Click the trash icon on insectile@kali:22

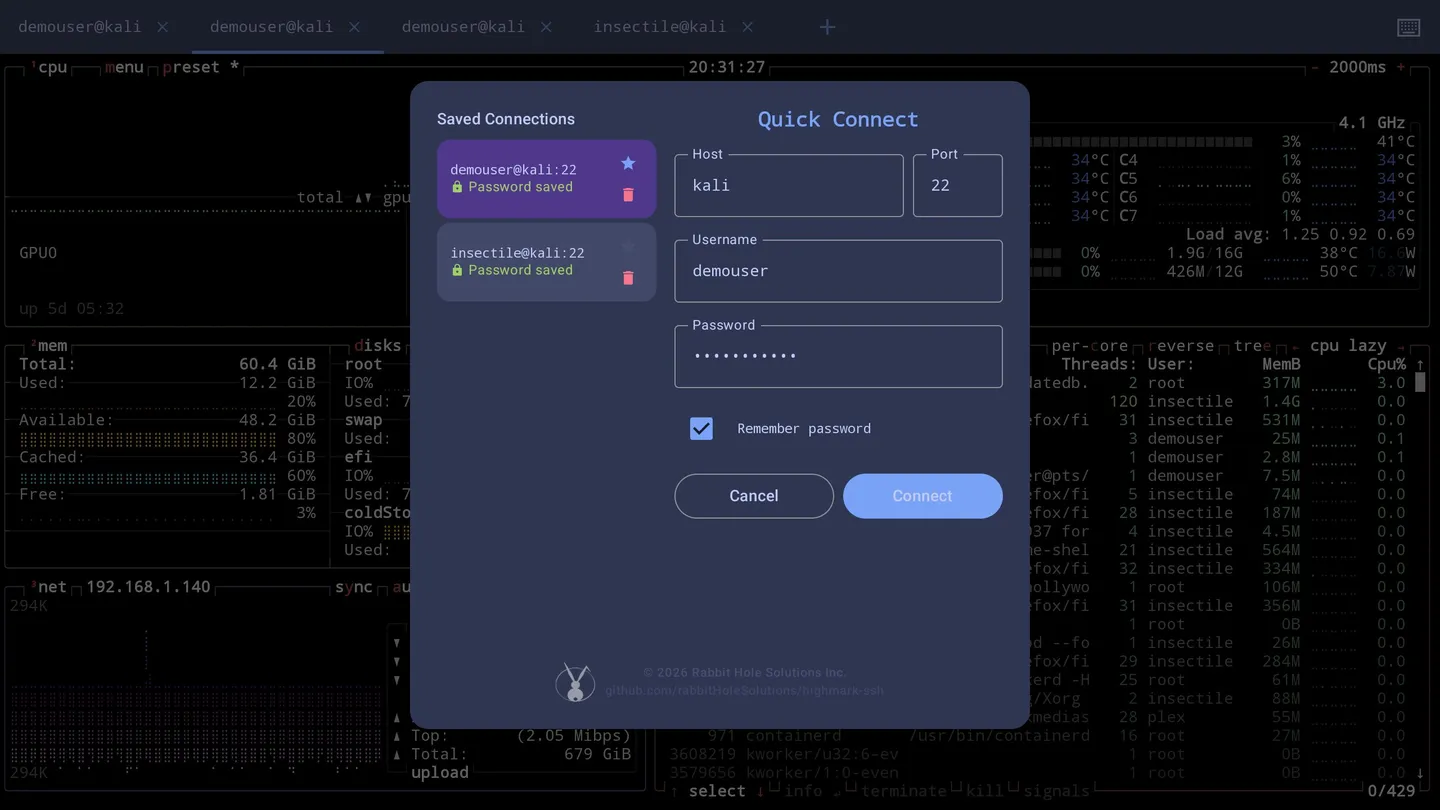[628, 278]
